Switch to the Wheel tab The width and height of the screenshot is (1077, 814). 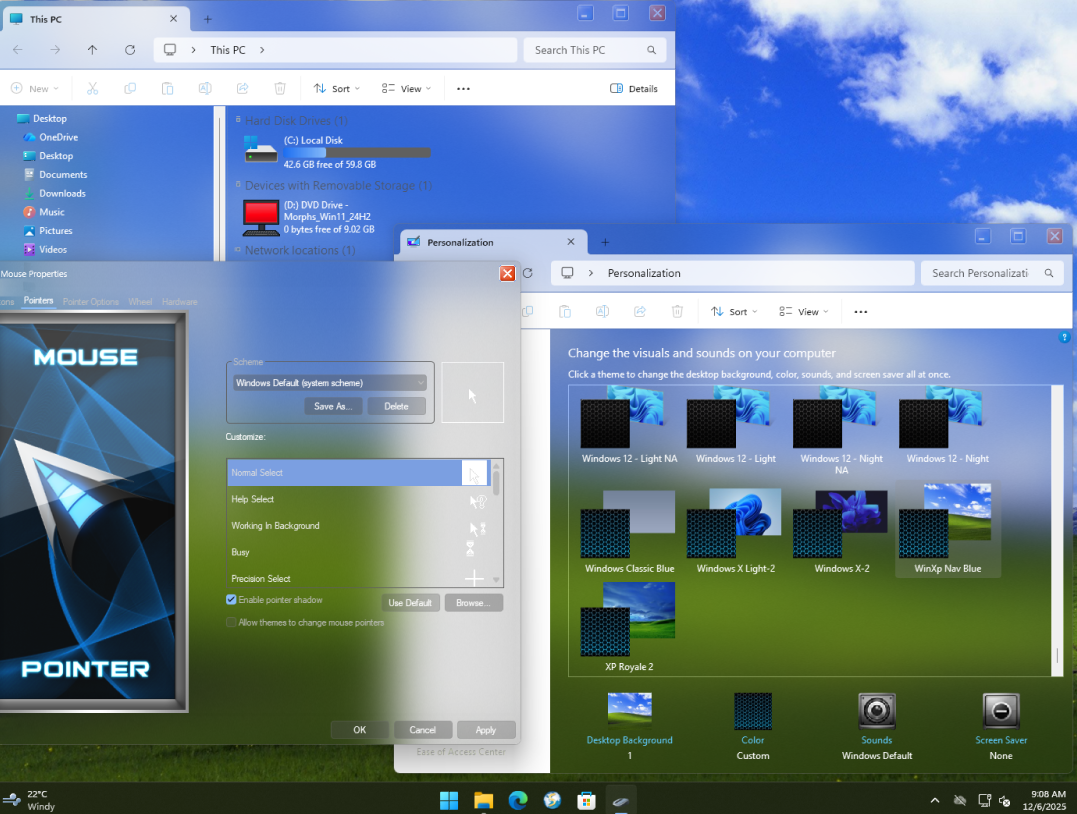click(x=140, y=302)
